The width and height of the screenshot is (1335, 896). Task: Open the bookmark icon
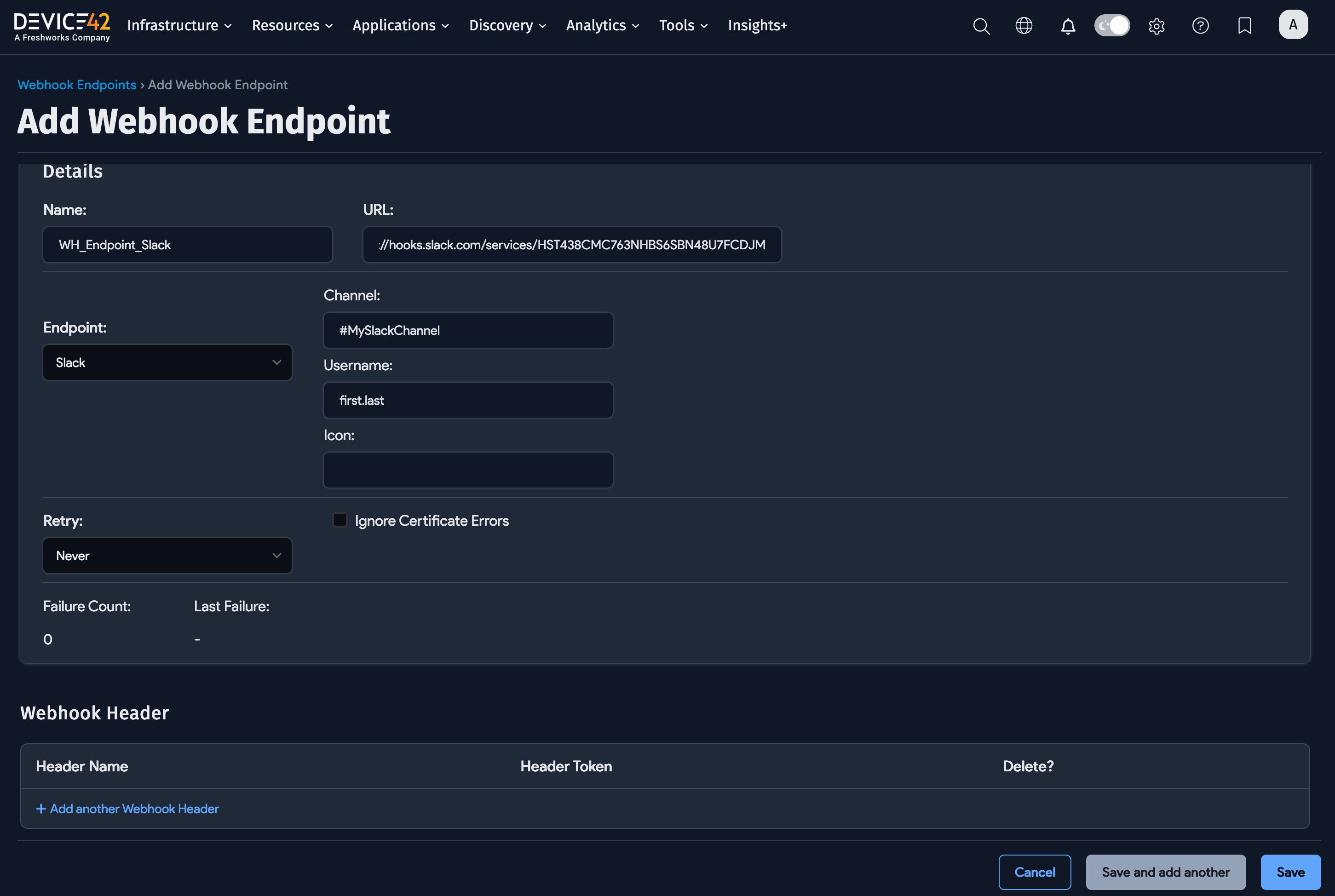(1244, 26)
